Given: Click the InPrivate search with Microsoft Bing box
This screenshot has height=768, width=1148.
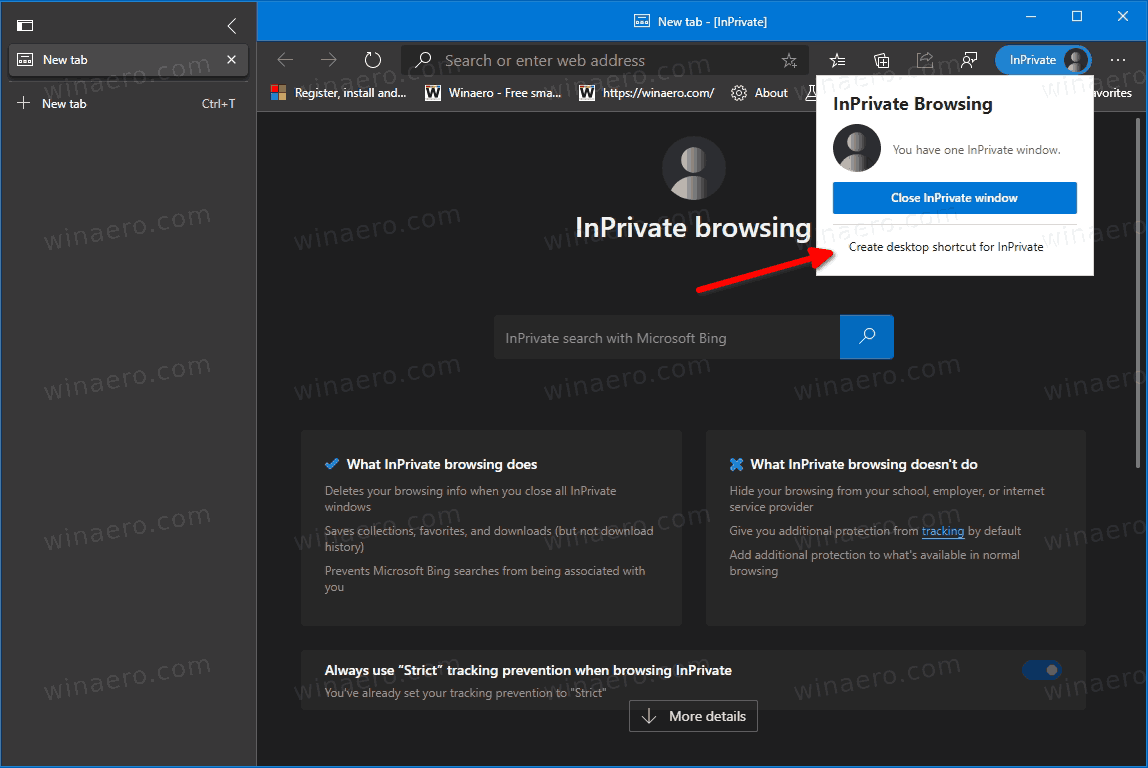Looking at the screenshot, I should click(x=666, y=338).
